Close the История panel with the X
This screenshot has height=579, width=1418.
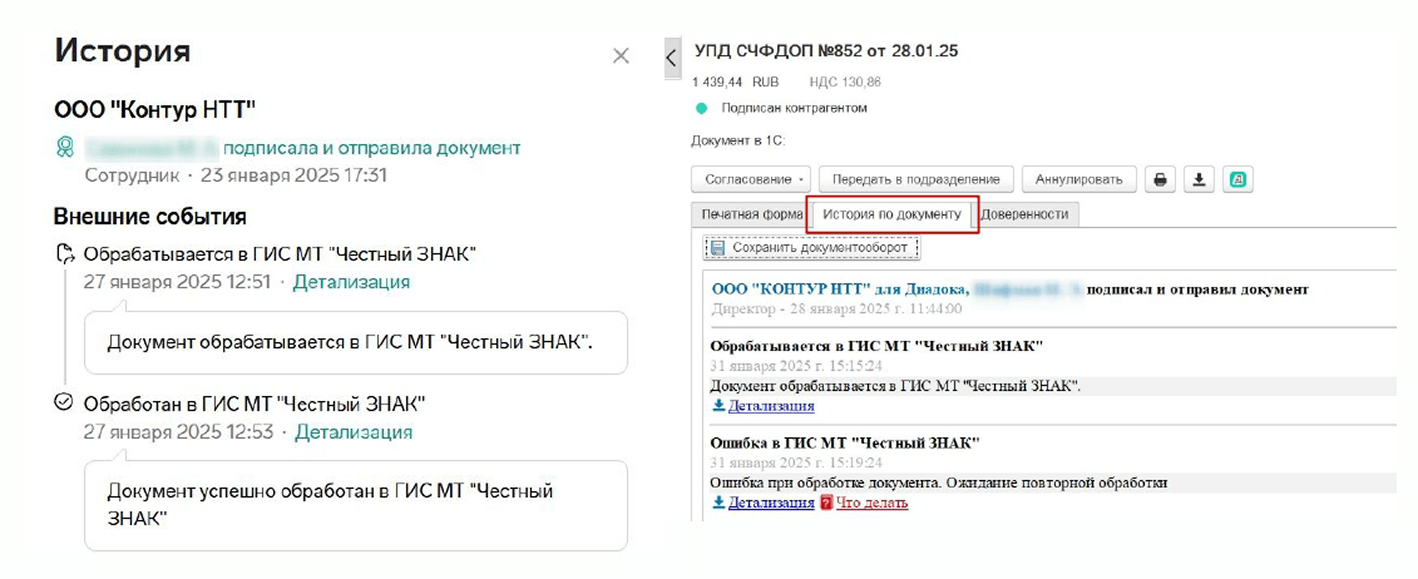621,56
